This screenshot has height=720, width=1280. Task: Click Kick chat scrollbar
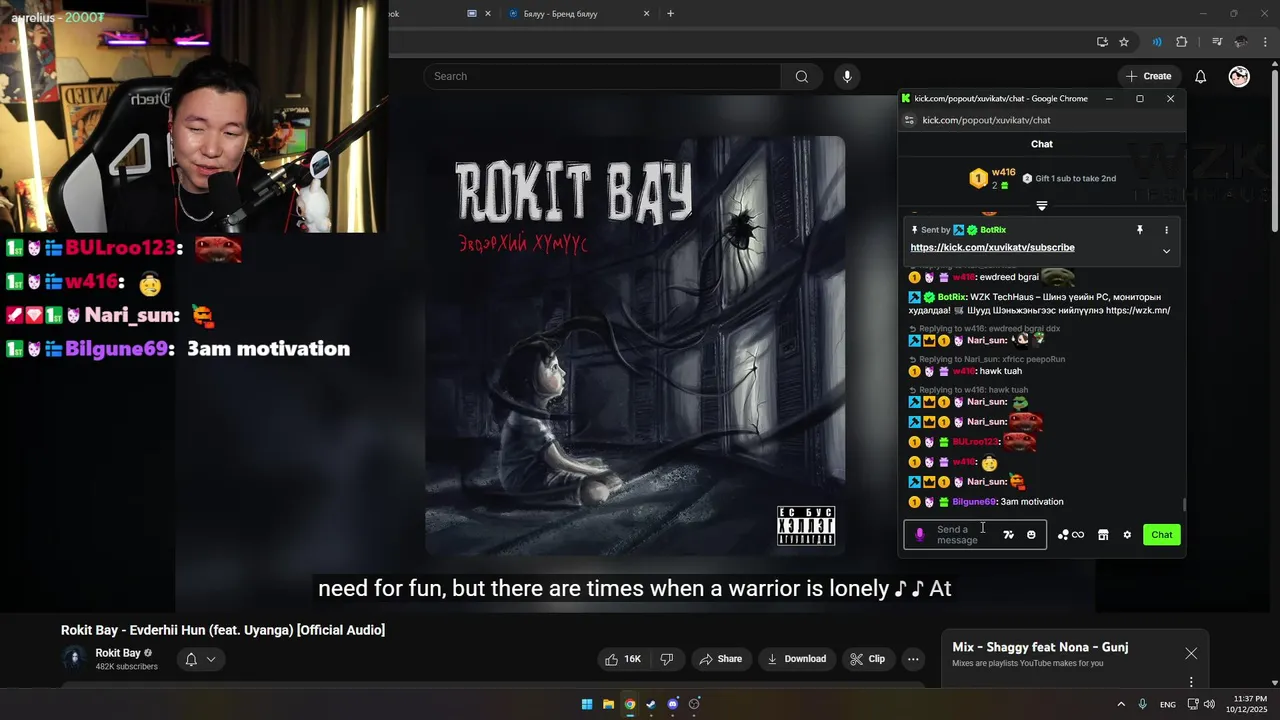coord(1184,504)
